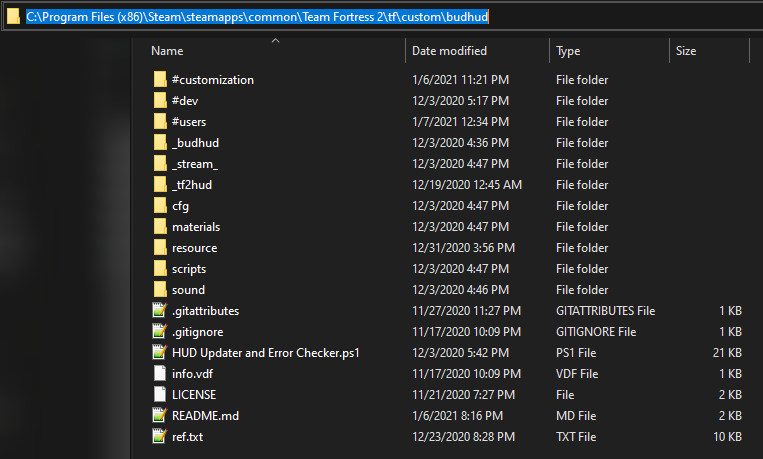Select the .gitignore file name
The width and height of the screenshot is (763, 459).
click(x=198, y=331)
